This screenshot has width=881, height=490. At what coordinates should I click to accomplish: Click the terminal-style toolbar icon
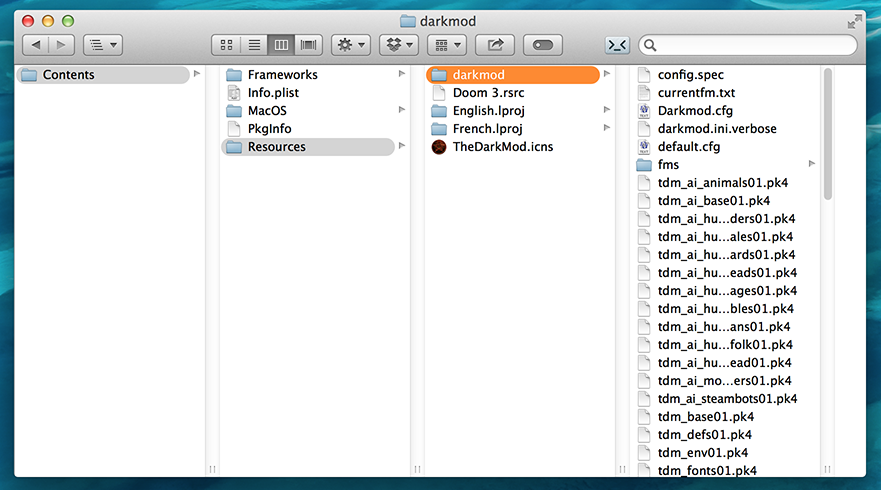point(617,45)
